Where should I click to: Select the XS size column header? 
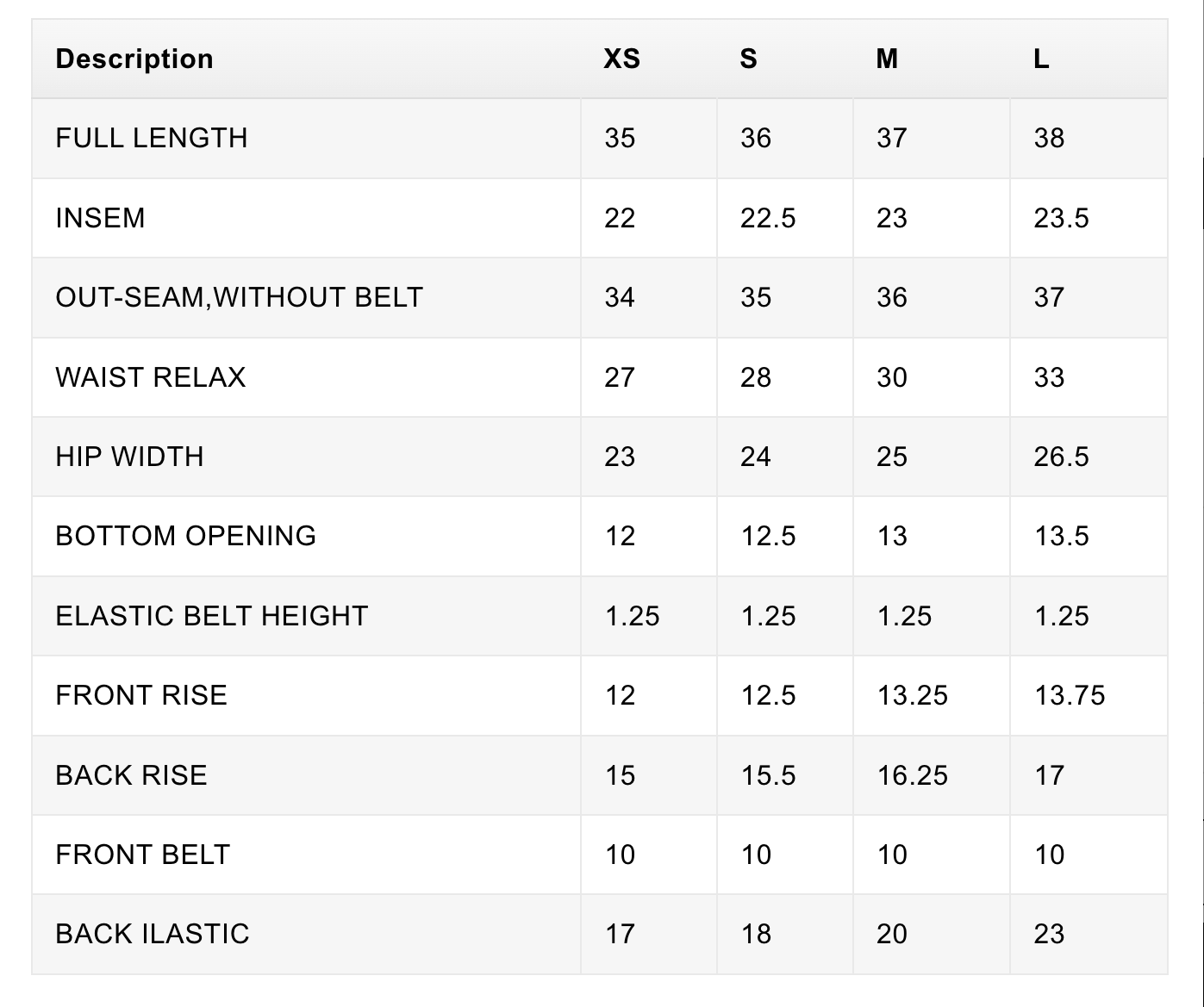coord(621,59)
